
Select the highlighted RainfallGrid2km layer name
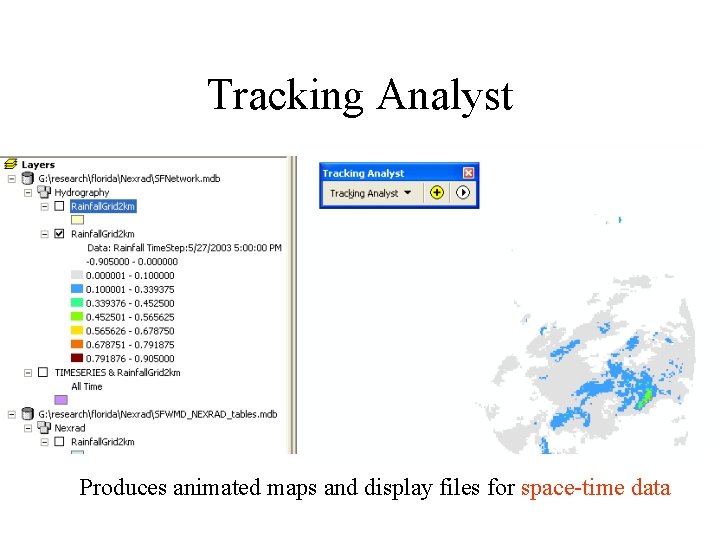pyautogui.click(x=103, y=206)
